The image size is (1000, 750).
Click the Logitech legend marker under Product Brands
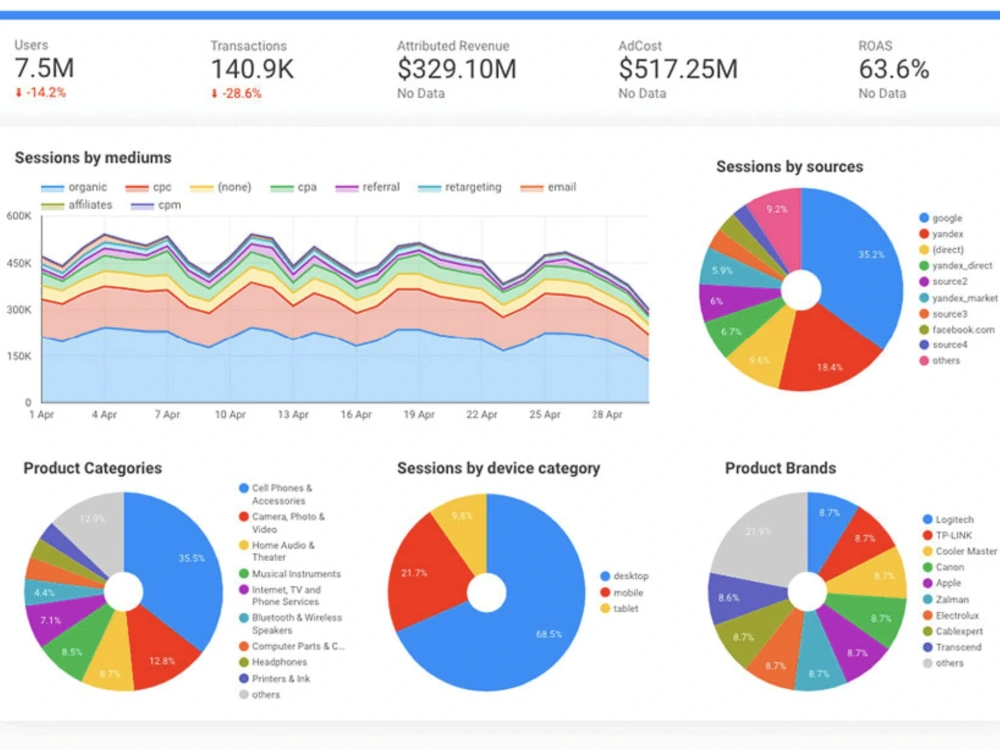coord(926,519)
